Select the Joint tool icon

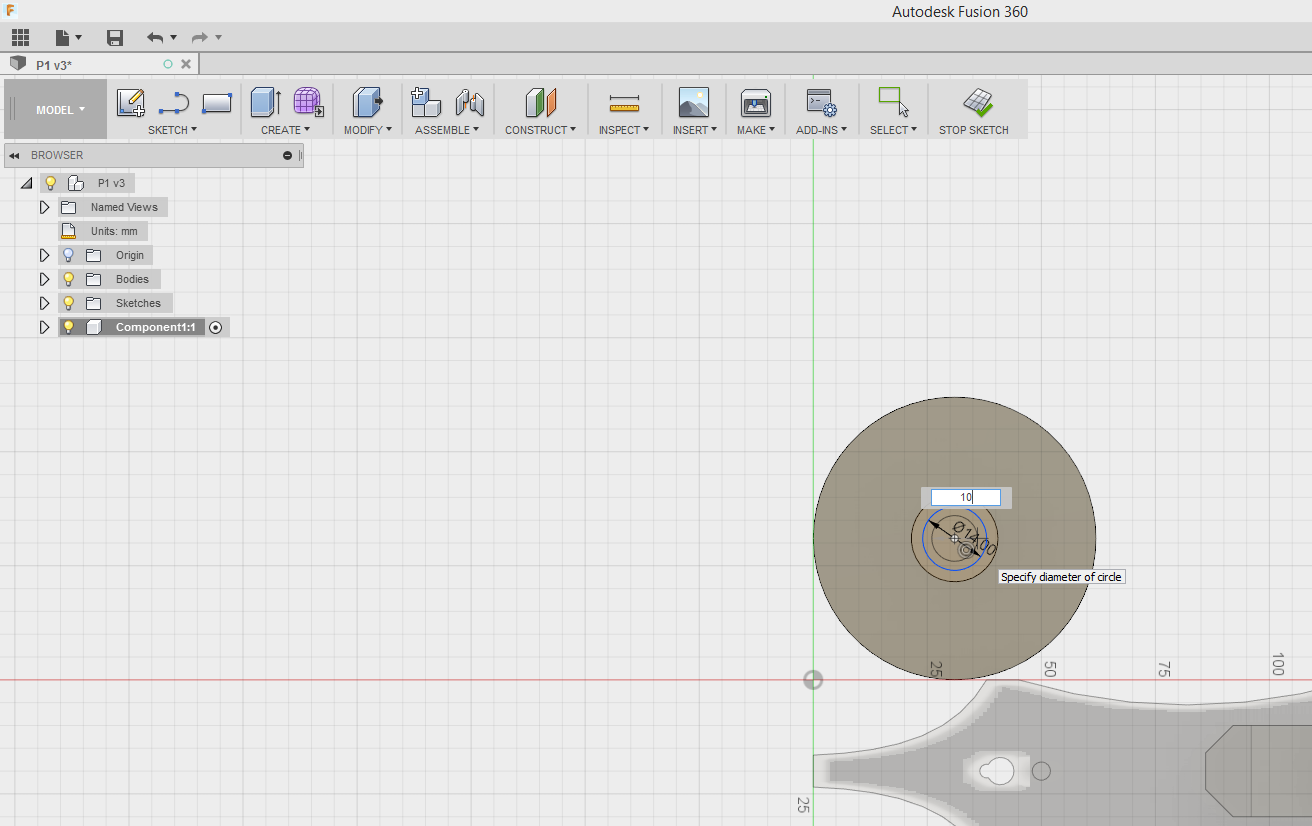(469, 102)
